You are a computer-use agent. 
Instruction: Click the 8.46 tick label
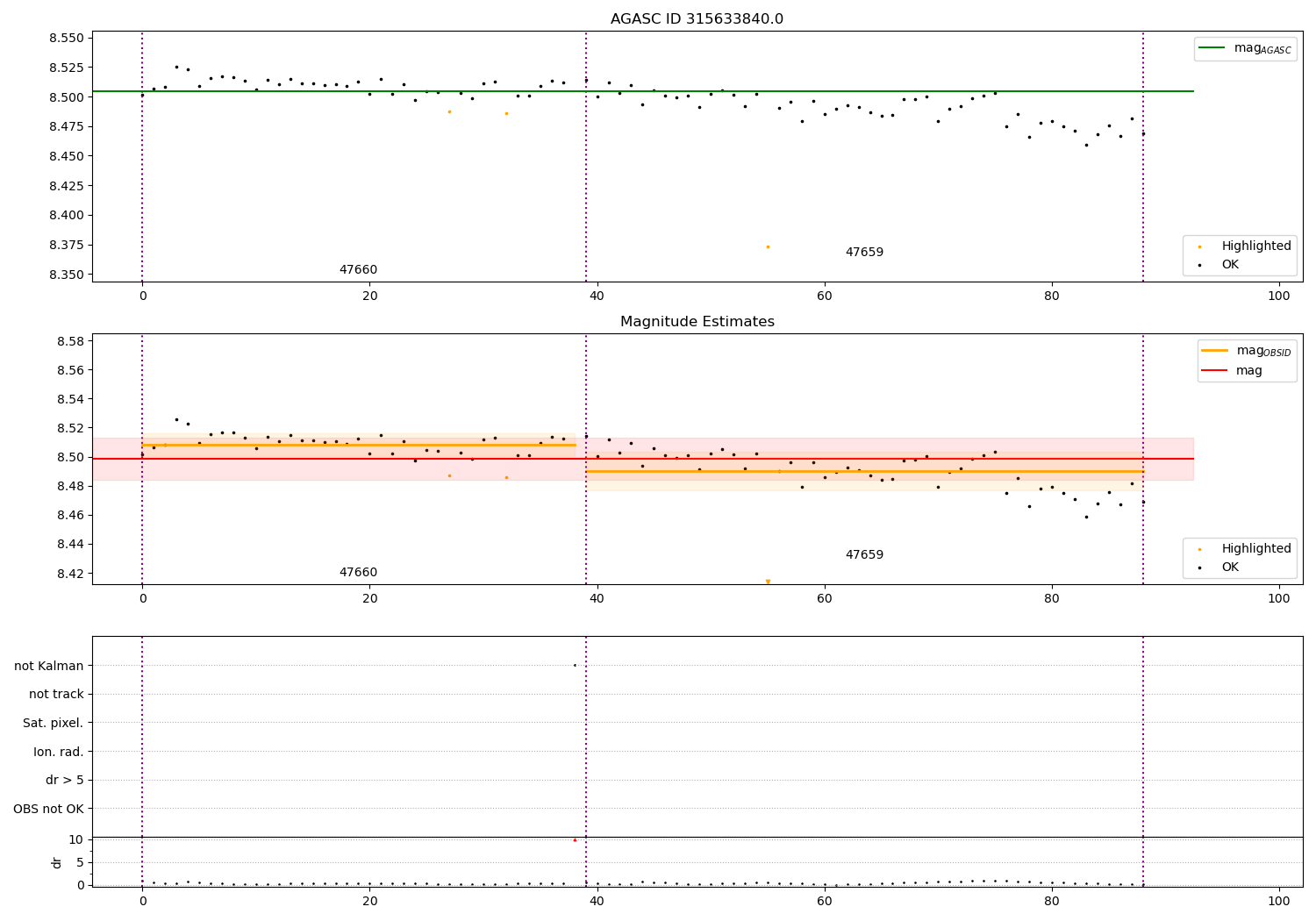[69, 515]
